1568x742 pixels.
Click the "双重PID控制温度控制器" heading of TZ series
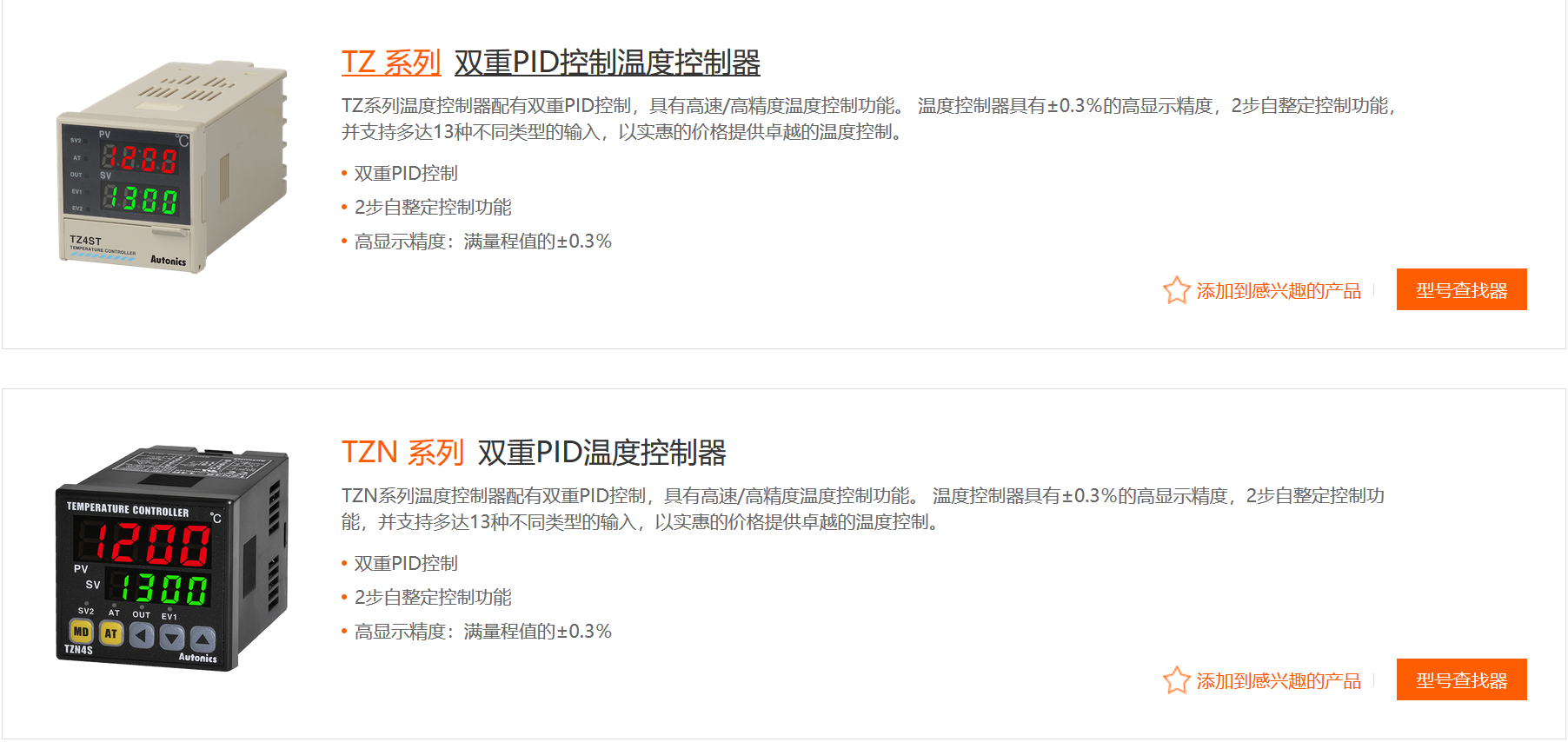(x=607, y=63)
